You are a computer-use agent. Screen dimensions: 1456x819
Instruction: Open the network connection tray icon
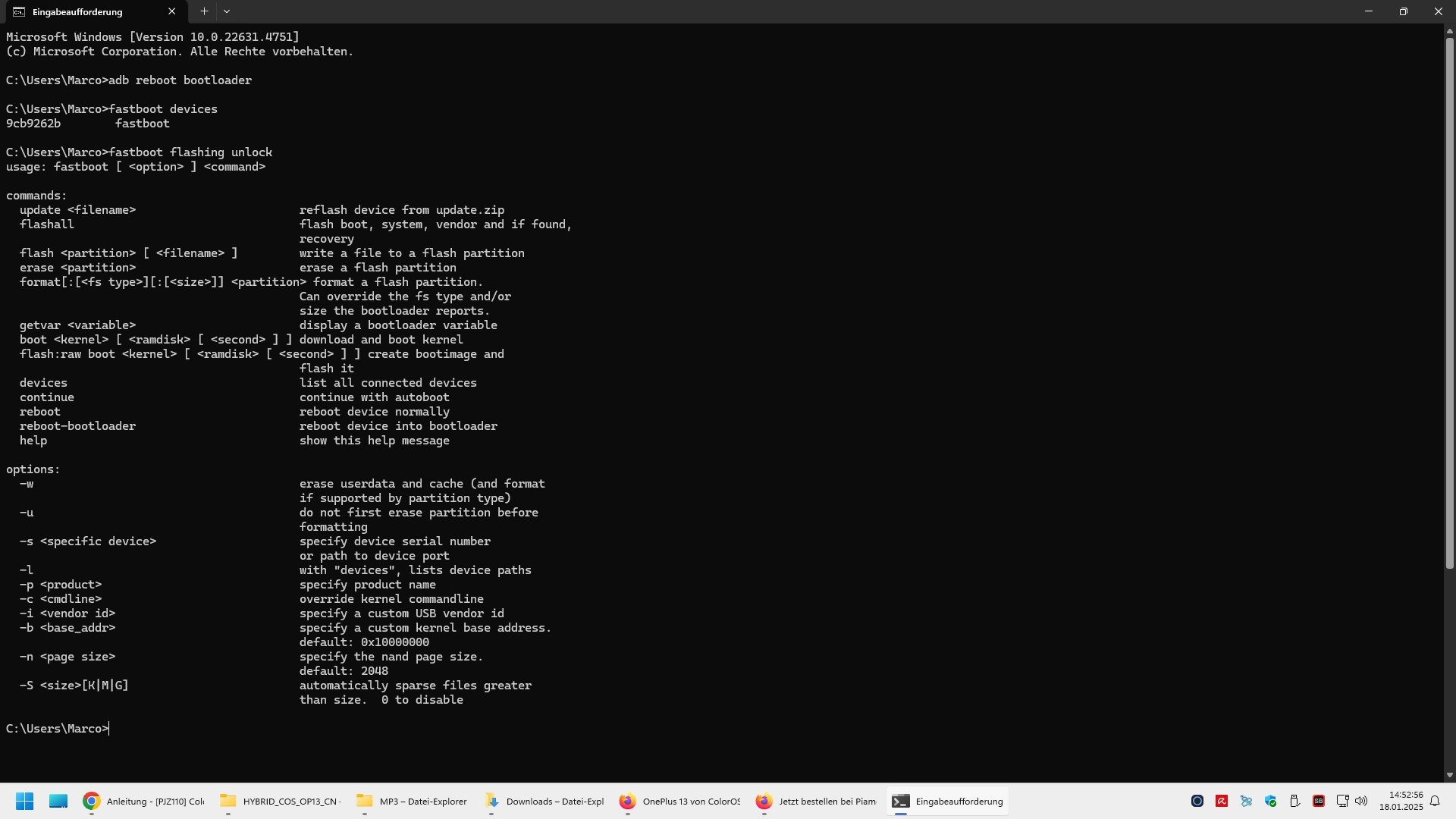(1342, 801)
